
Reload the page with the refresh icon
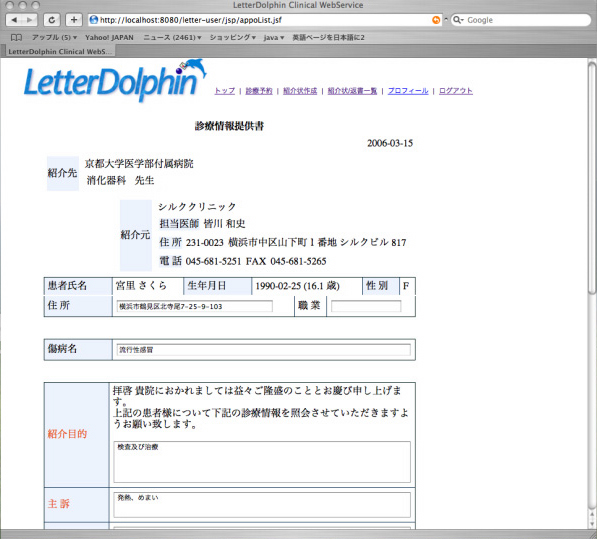(52, 20)
